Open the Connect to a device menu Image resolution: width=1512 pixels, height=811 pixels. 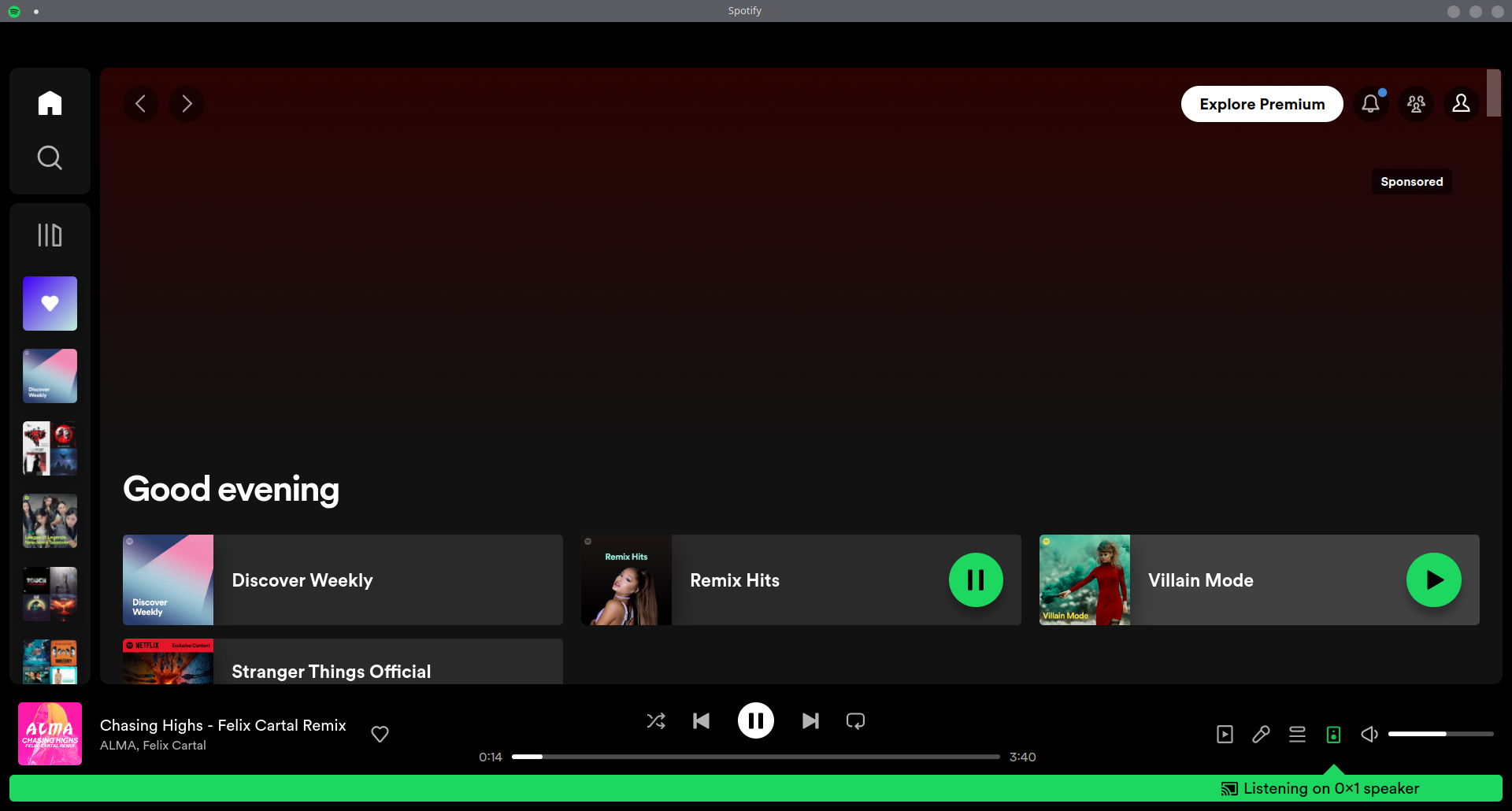click(x=1333, y=734)
